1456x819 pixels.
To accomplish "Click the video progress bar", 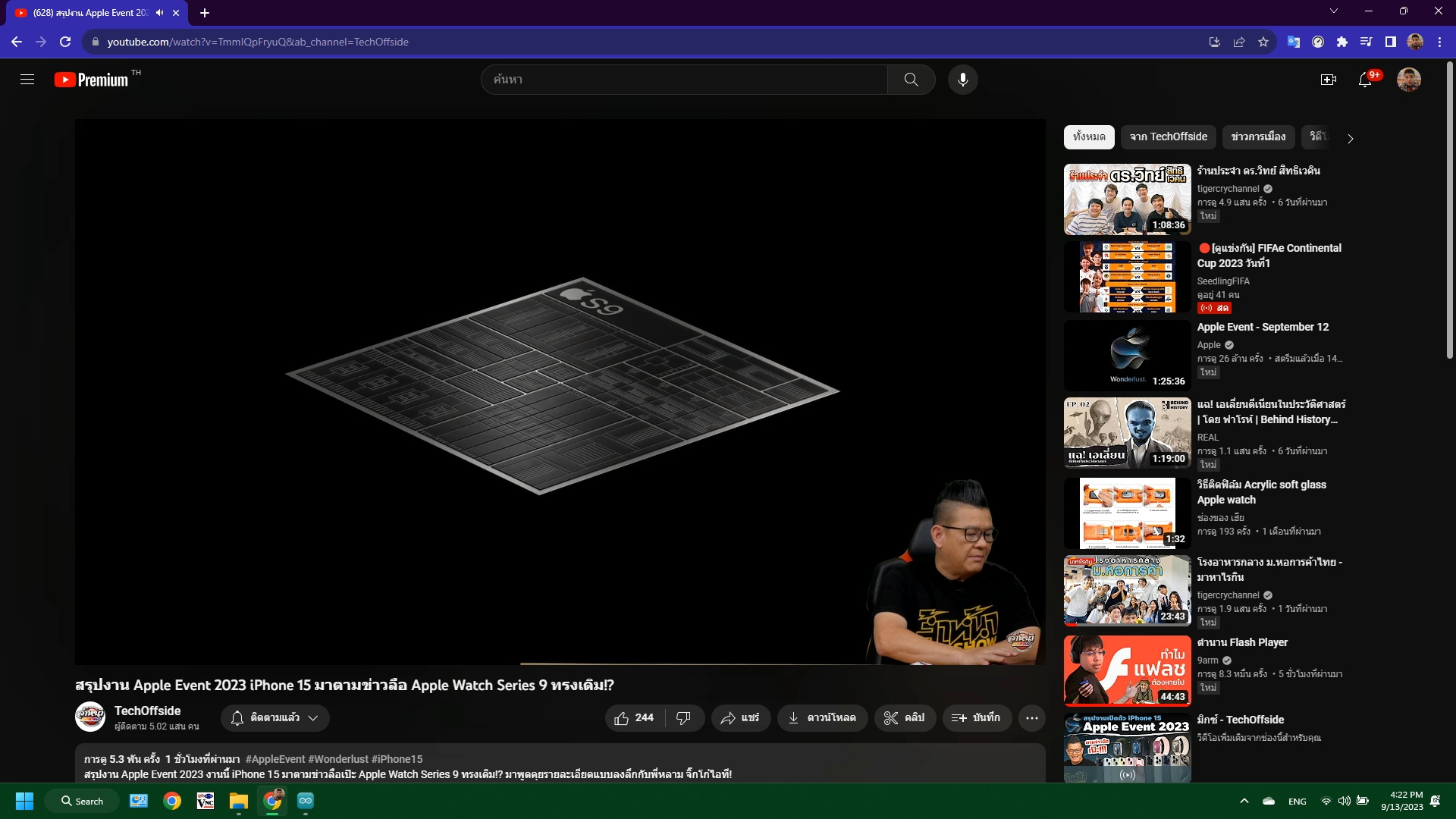I will [560, 664].
